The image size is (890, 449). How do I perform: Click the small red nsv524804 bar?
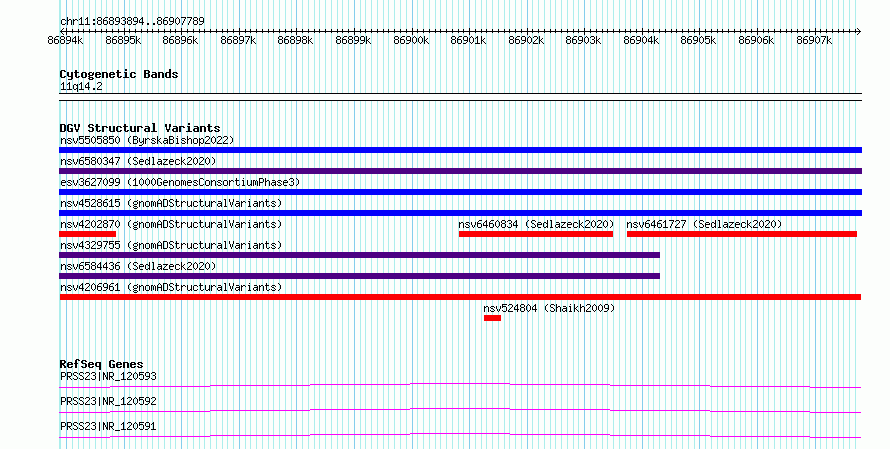(x=493, y=318)
